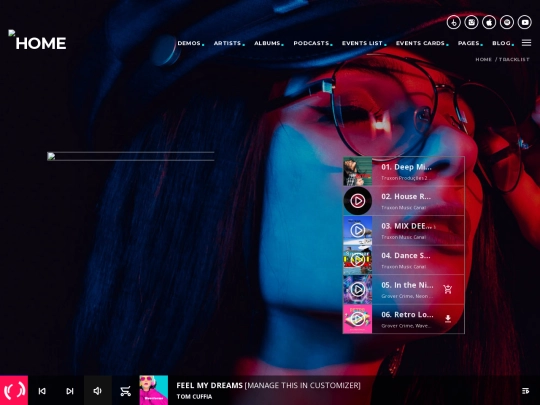Add track 05 to cart
This screenshot has height=405, width=540.
(x=448, y=289)
